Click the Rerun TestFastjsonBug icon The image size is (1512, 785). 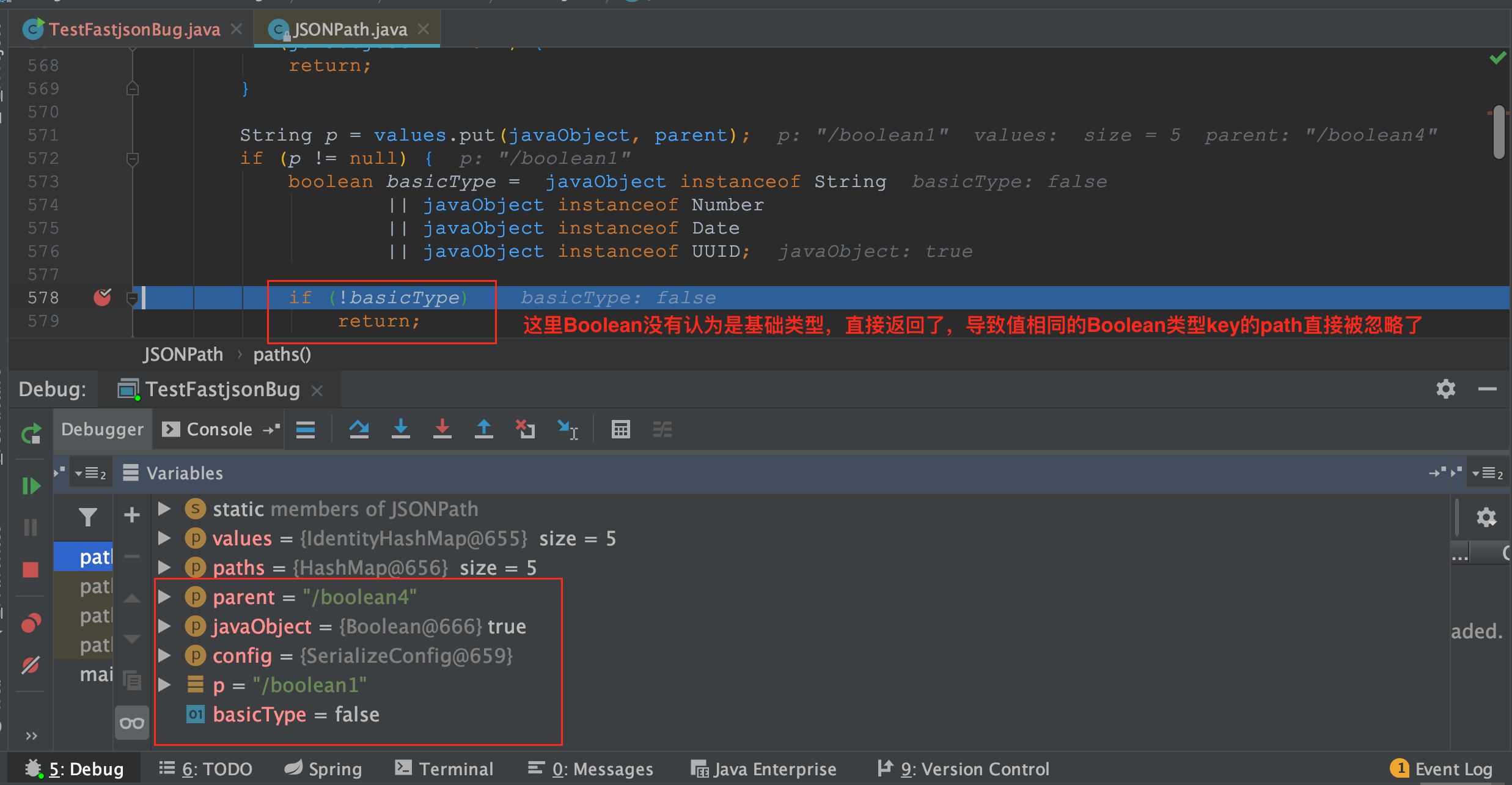31,434
